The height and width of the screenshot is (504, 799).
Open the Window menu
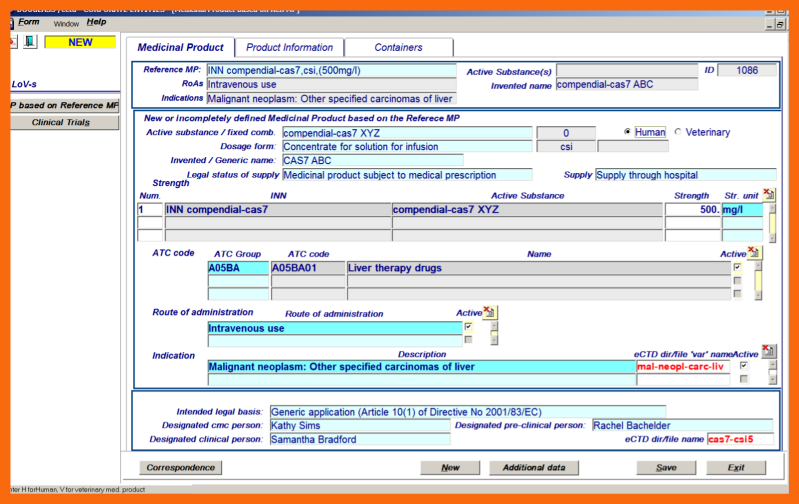click(66, 23)
